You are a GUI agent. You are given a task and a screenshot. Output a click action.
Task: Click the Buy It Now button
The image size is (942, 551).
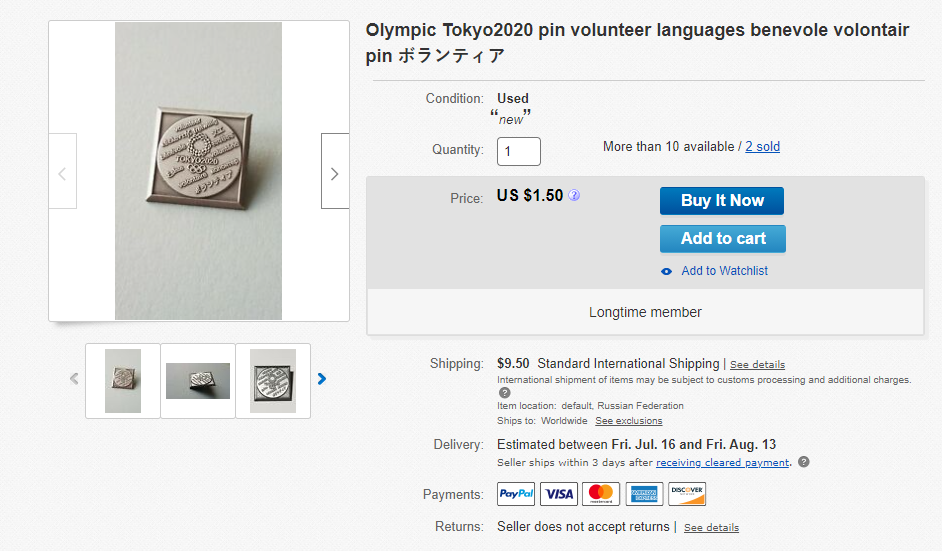tap(721, 200)
